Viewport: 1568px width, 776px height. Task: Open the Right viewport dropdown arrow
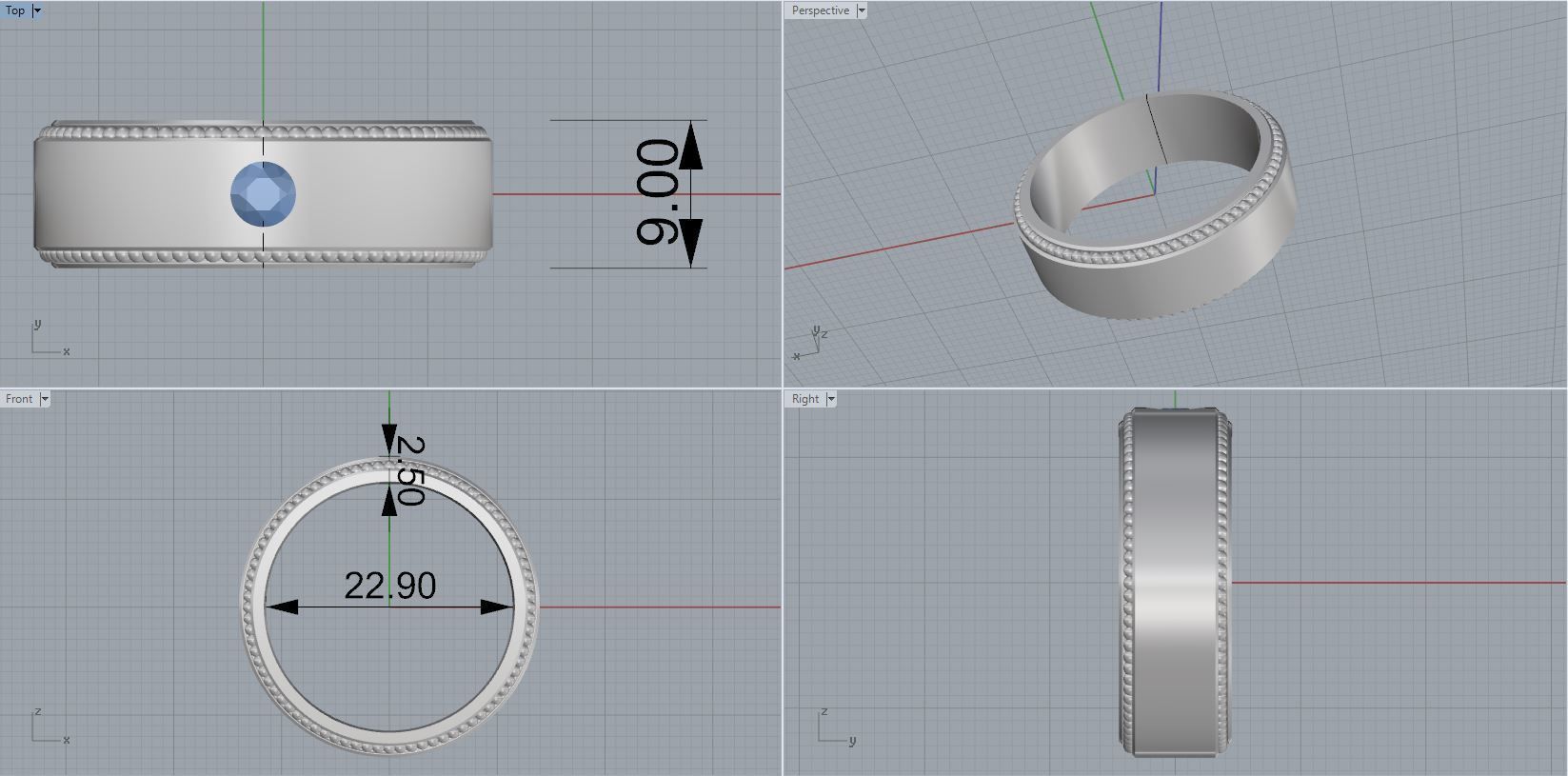pos(831,399)
